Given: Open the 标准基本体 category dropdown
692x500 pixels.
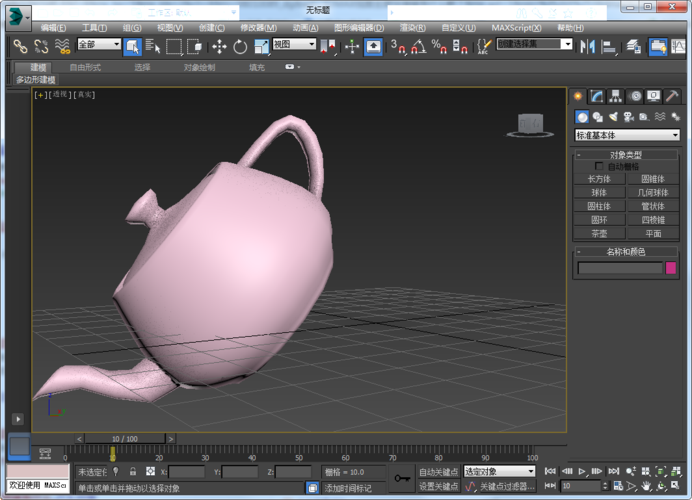Looking at the screenshot, I should pos(627,135).
